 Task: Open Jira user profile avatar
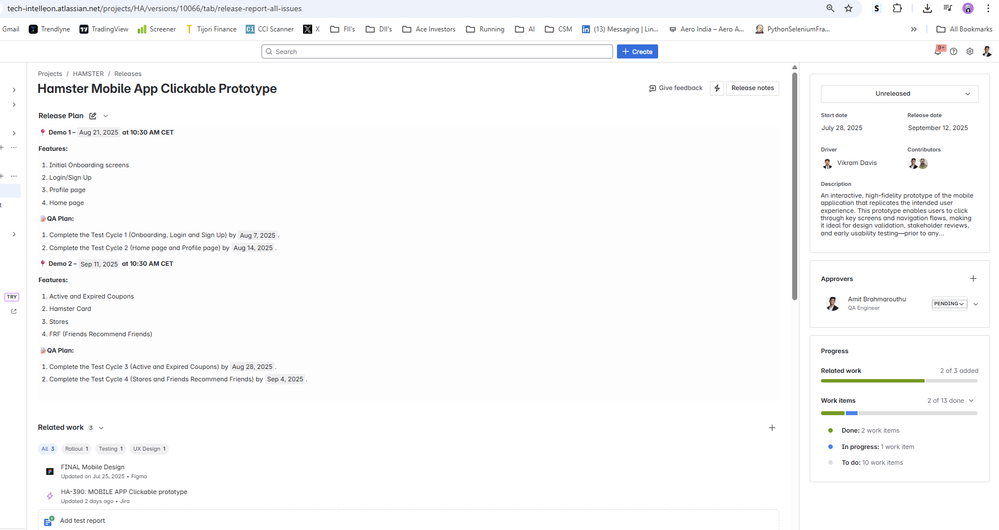point(987,52)
